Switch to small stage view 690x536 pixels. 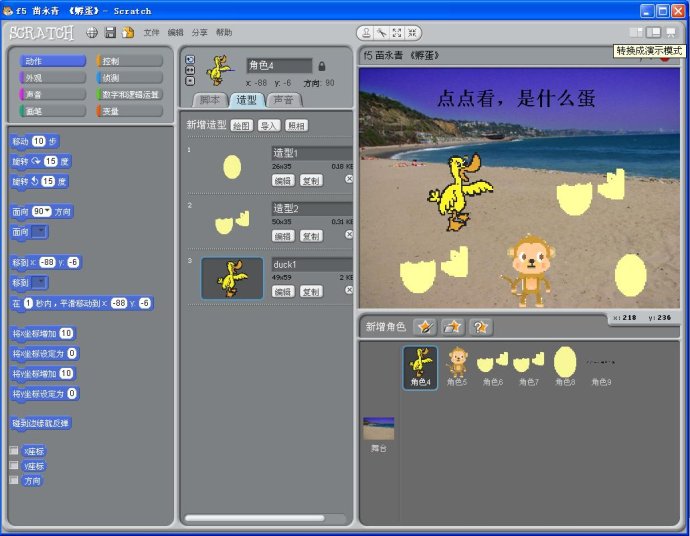pyautogui.click(x=636, y=32)
